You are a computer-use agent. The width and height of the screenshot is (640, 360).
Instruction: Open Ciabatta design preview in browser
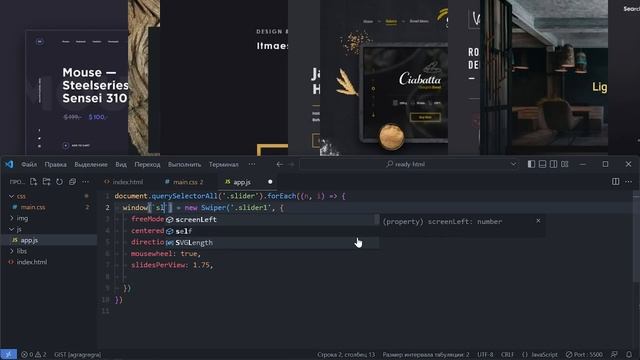[384, 78]
